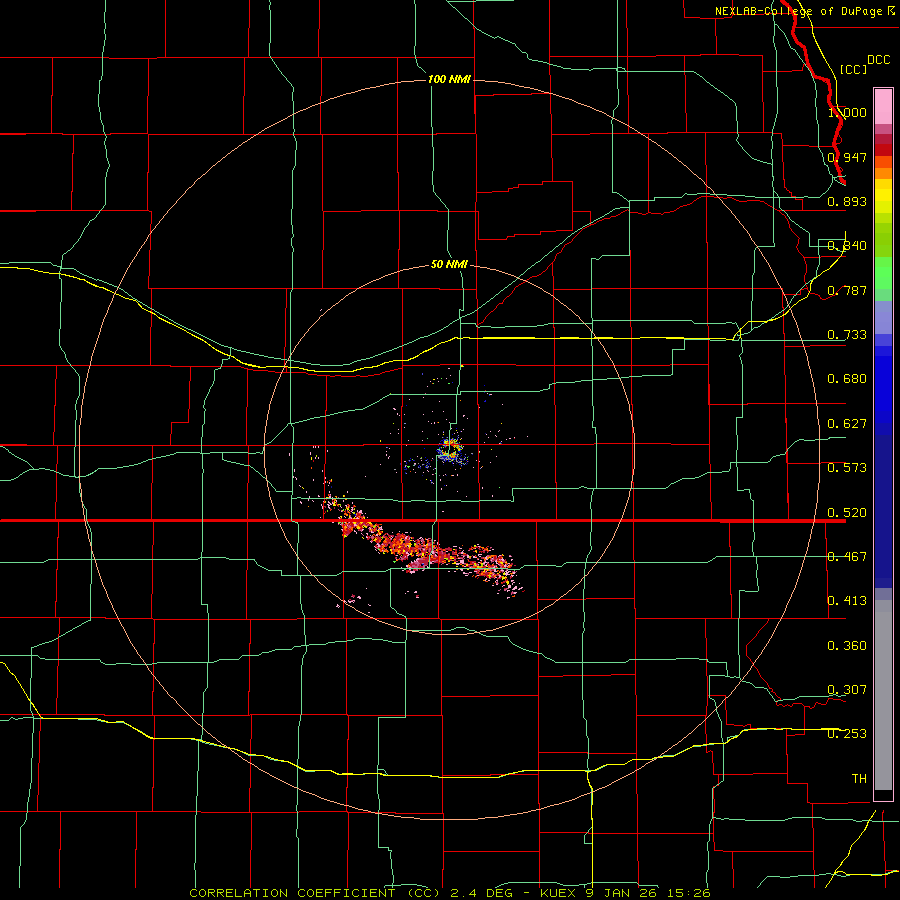
Task: Select the 1.000 legend value
Action: coord(847,112)
